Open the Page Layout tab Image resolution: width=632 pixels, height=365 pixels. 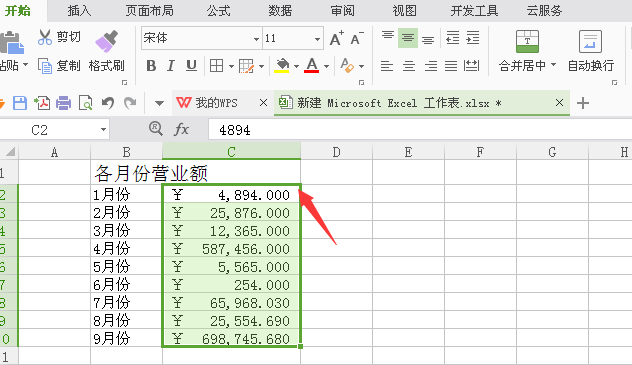pyautogui.click(x=150, y=10)
